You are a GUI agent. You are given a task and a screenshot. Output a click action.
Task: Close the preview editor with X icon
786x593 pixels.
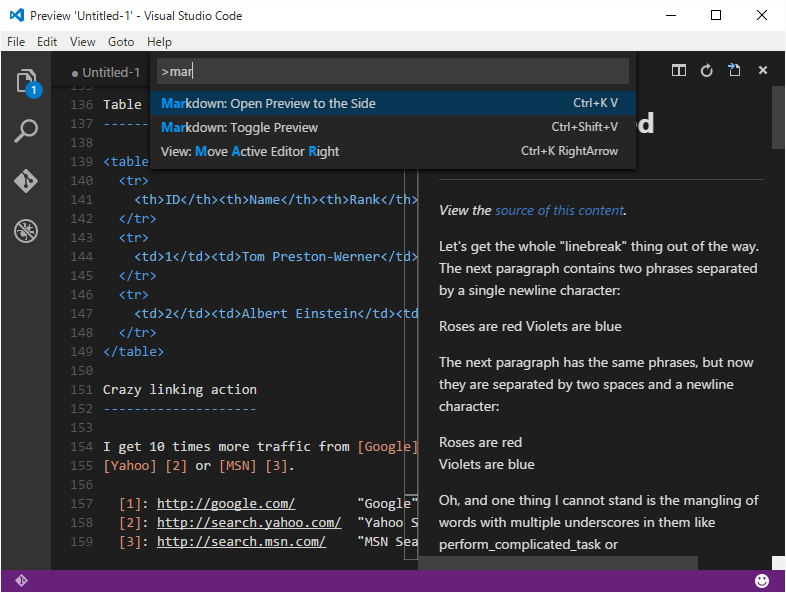click(x=762, y=70)
